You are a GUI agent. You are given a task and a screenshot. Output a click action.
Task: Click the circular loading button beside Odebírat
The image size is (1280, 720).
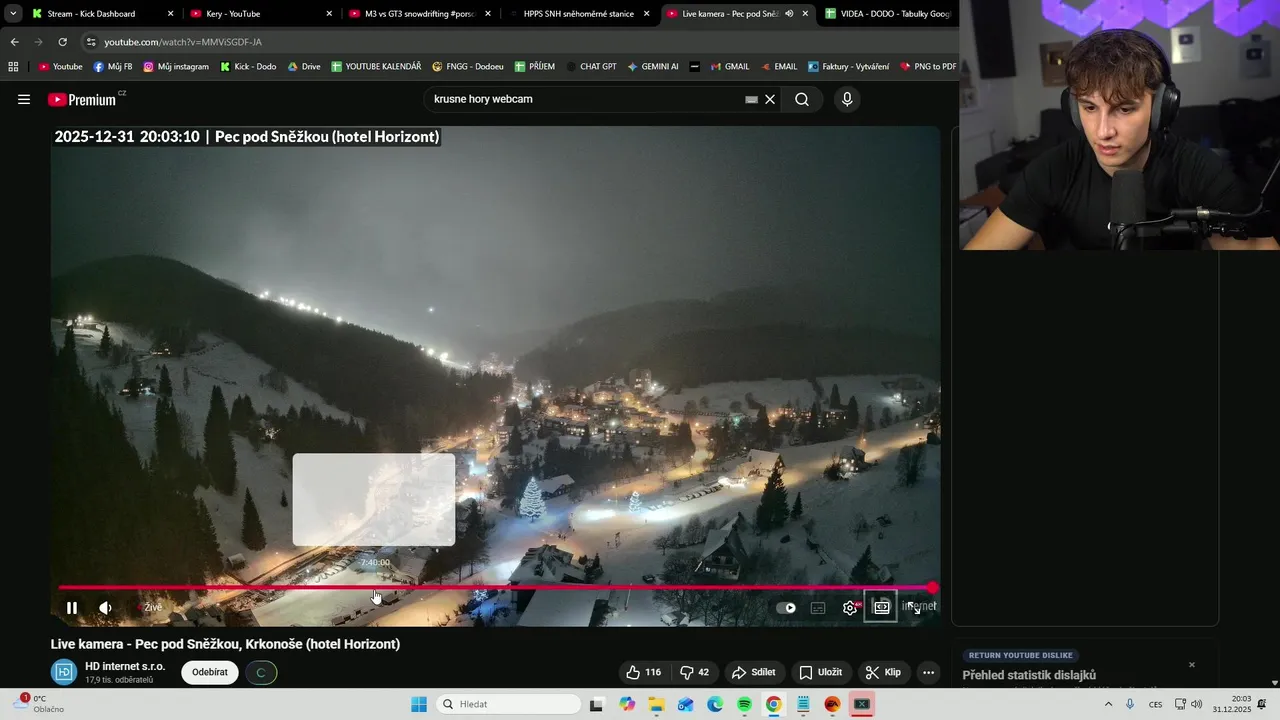261,672
